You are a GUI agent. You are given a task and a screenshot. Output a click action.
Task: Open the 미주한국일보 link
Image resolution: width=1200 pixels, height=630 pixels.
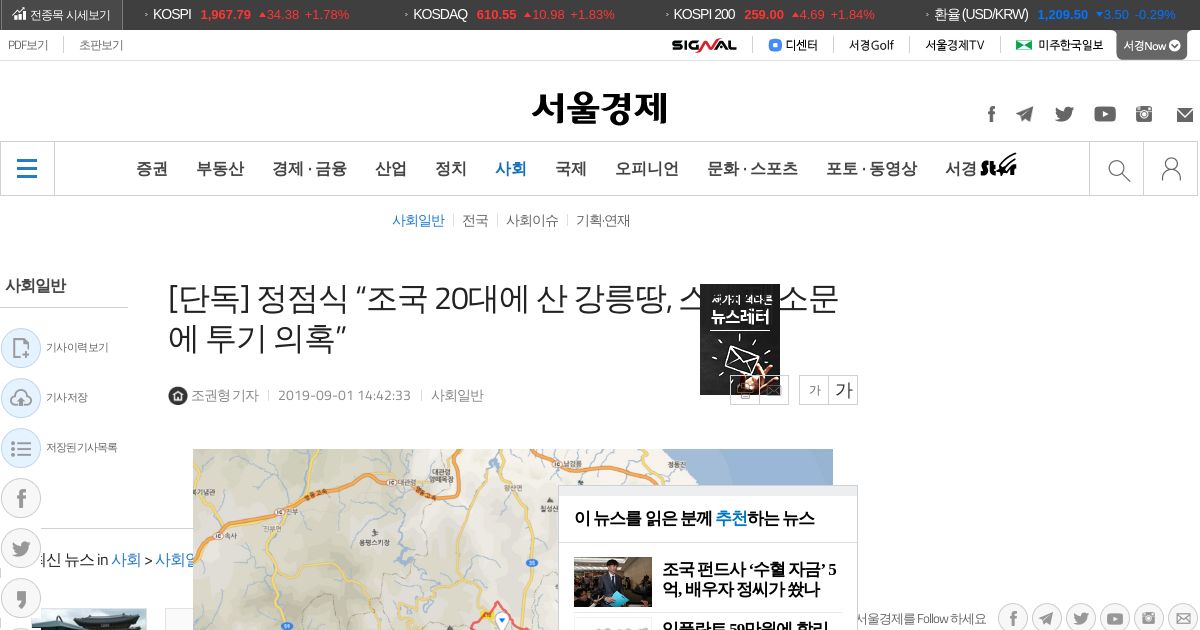tap(1059, 45)
